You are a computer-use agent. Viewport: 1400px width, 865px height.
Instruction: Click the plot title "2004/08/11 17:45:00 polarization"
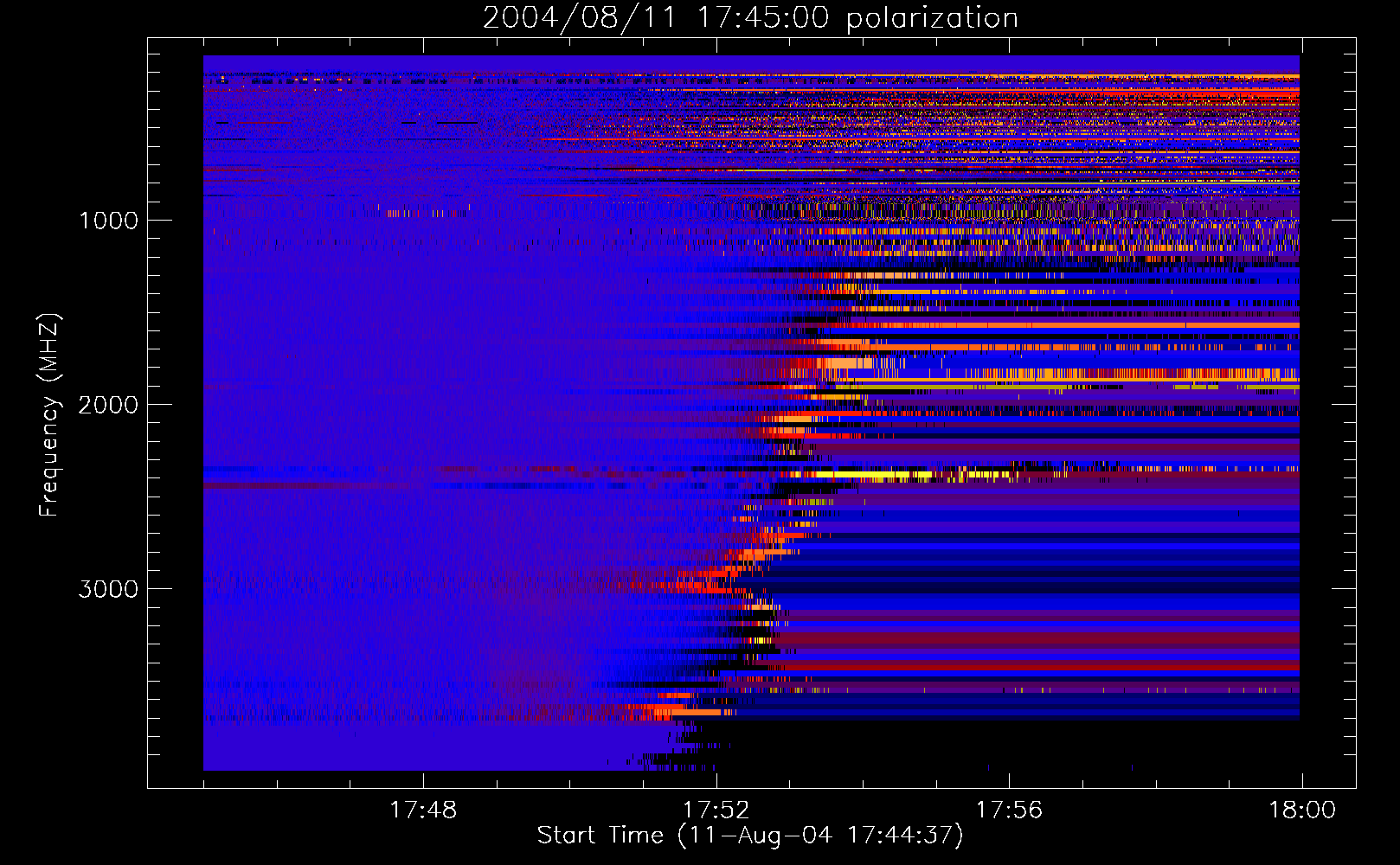point(750,18)
